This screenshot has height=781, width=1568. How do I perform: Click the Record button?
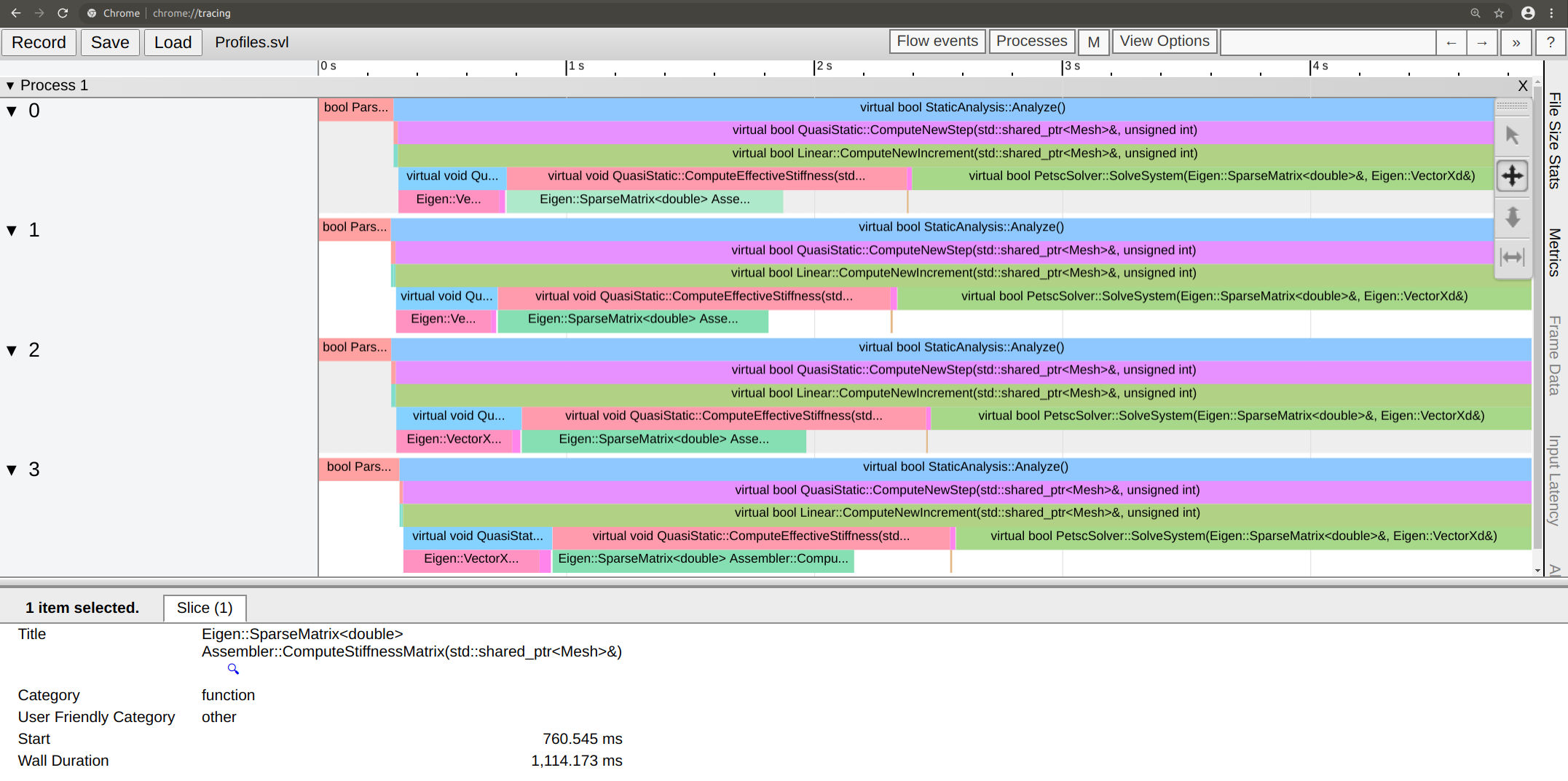pos(39,42)
